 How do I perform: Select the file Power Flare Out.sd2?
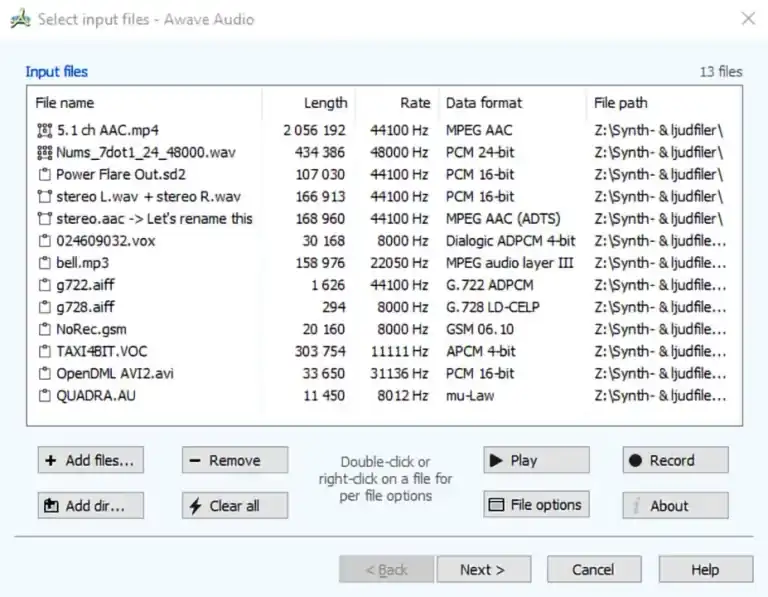click(121, 174)
